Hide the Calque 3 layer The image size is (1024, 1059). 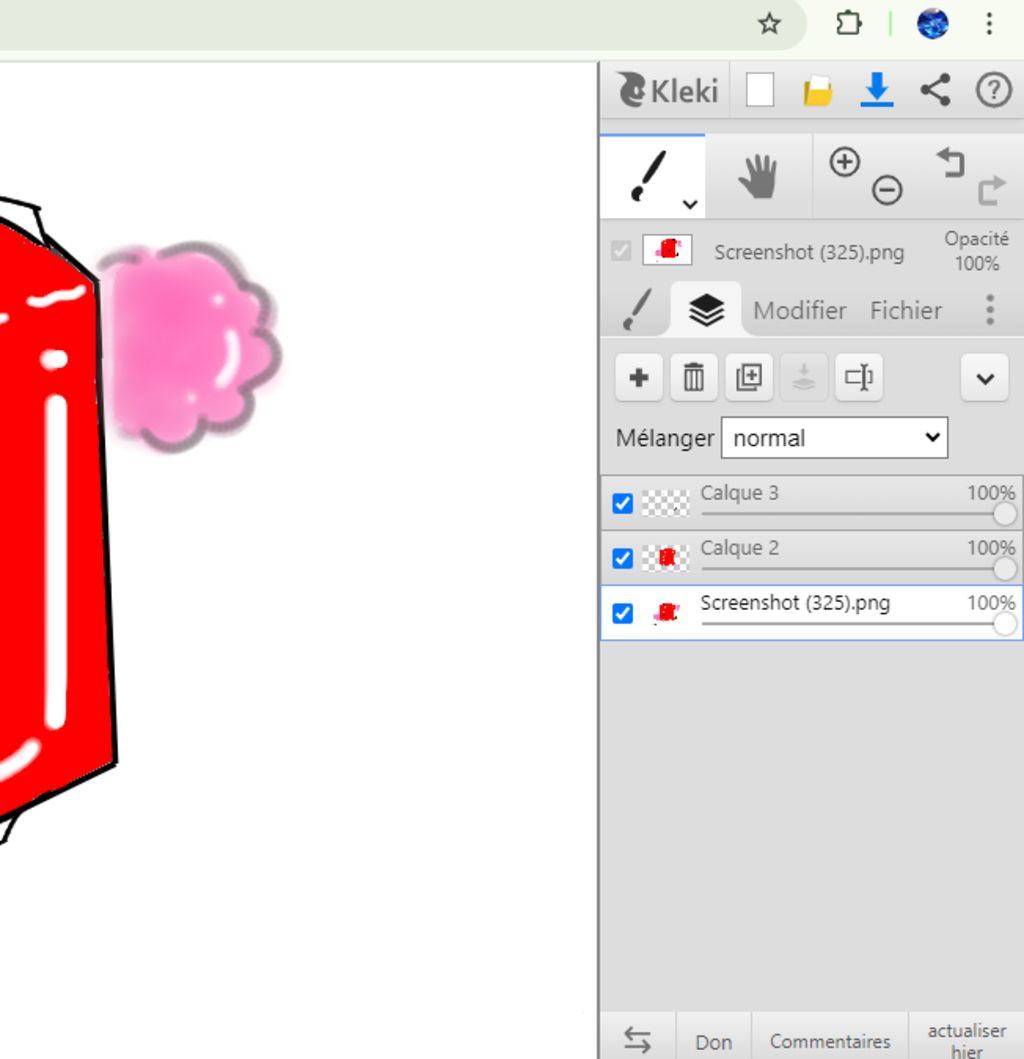(622, 503)
